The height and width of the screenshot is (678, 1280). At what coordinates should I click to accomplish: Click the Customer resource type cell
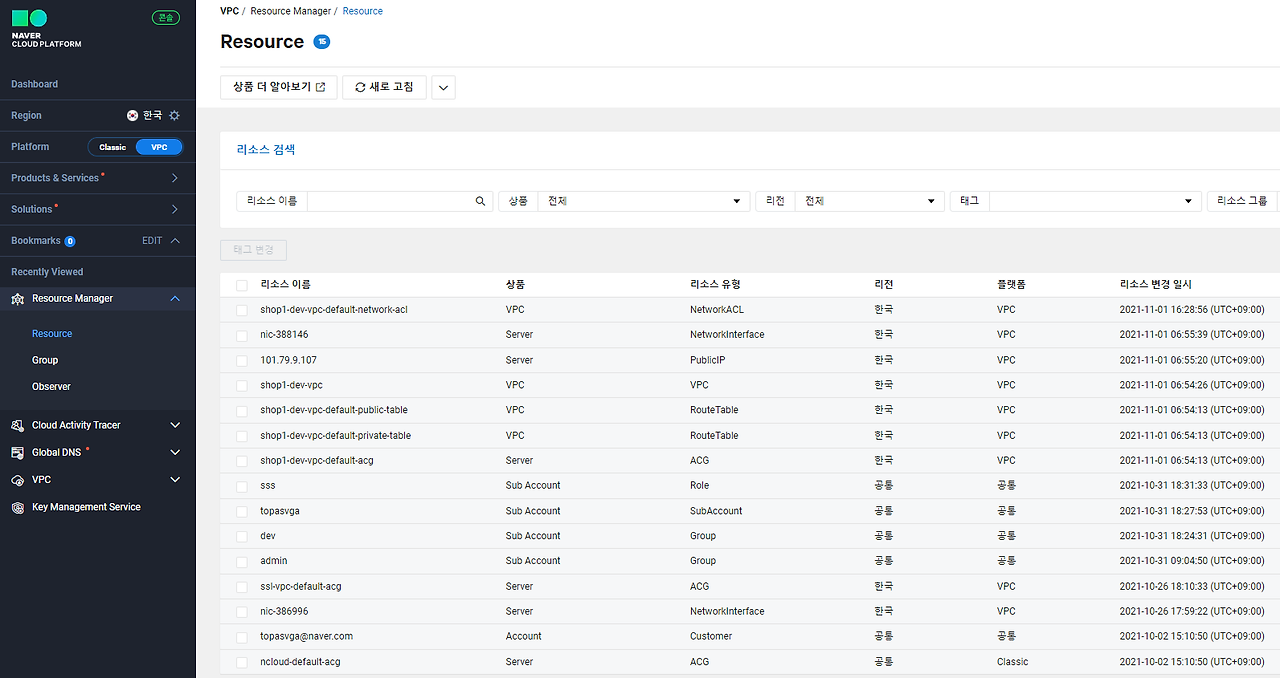point(711,636)
